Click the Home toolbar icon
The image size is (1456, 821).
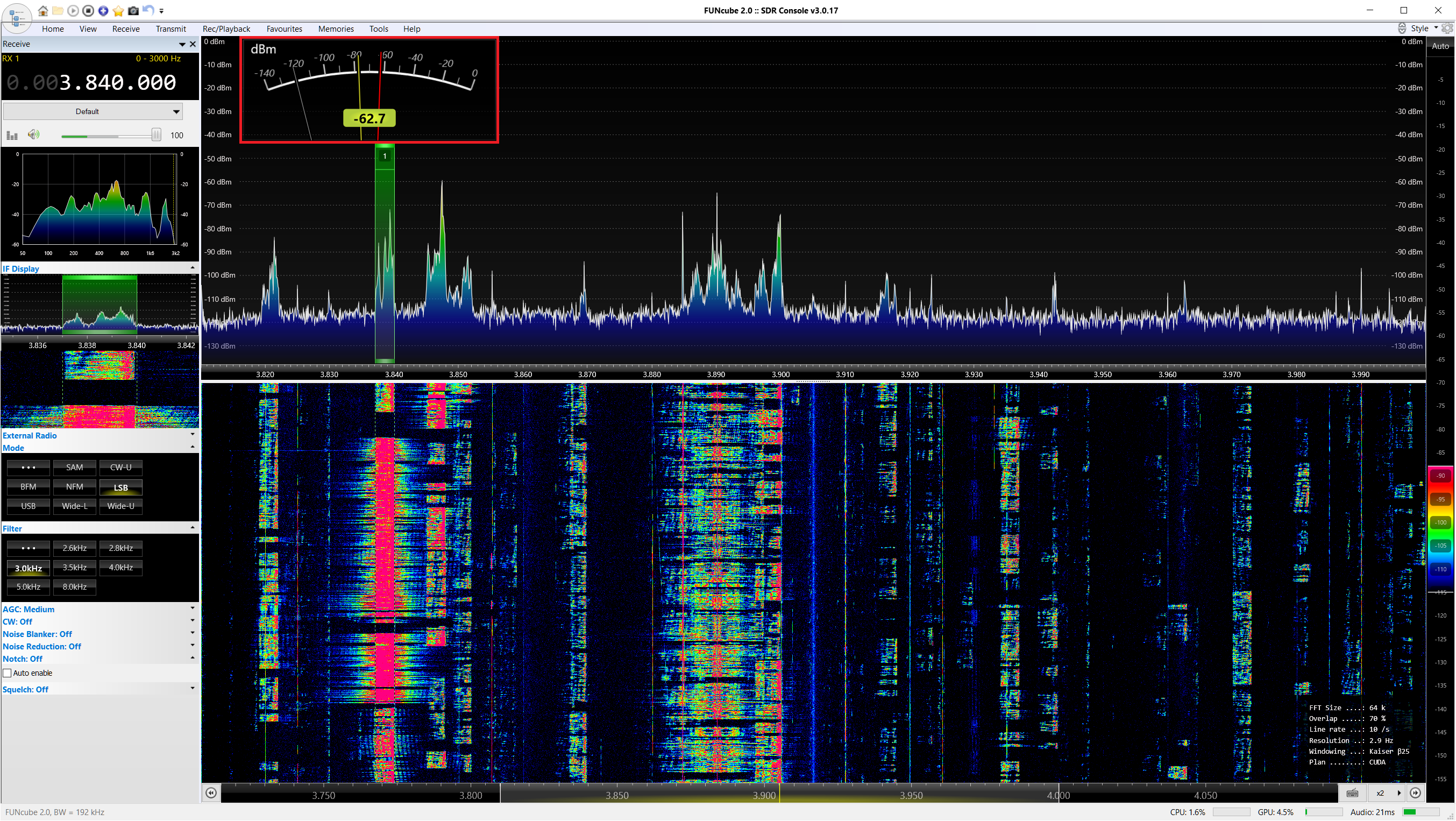point(43,11)
